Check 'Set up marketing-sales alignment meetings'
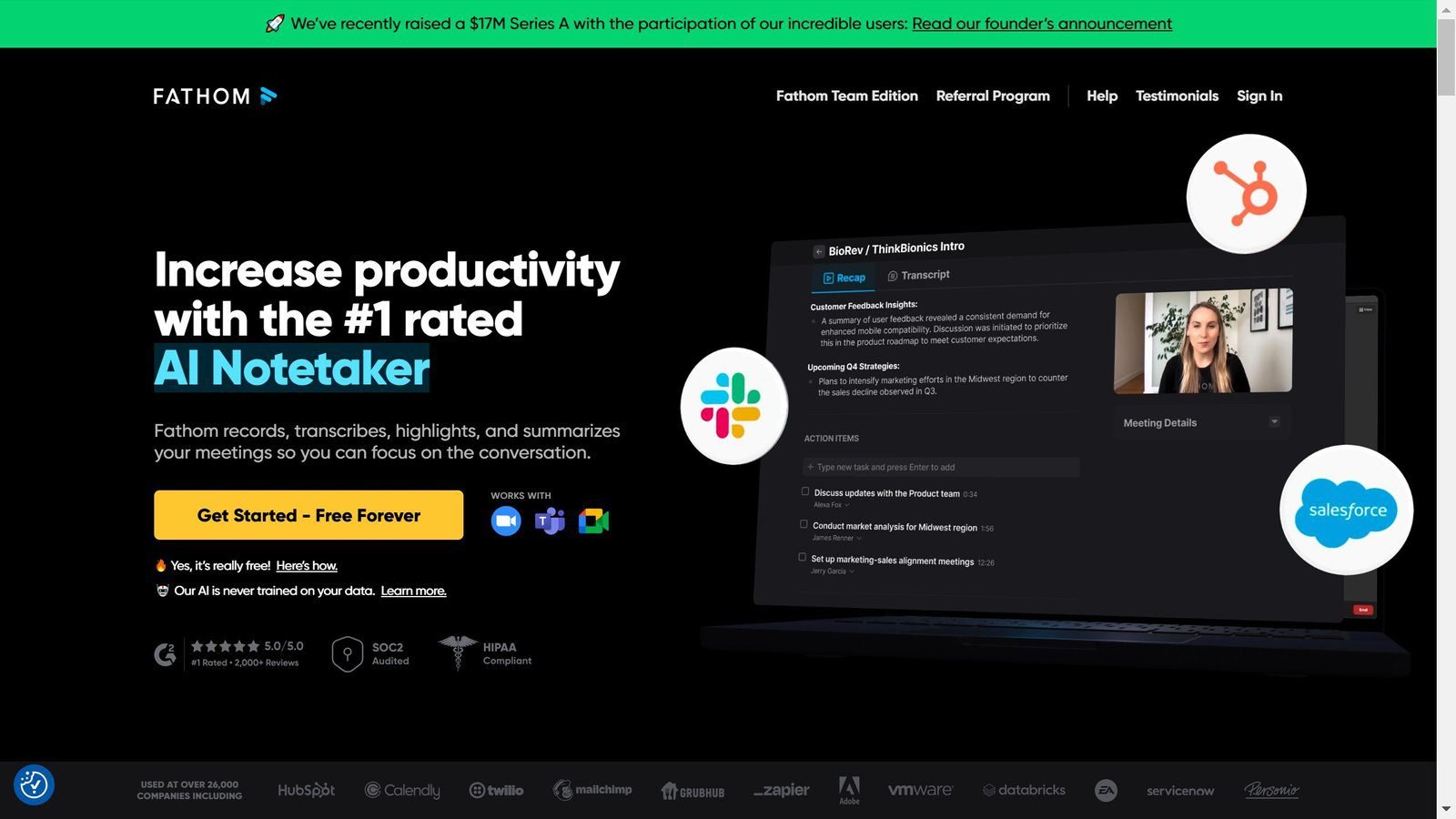Viewport: 1456px width, 819px height. tap(802, 557)
